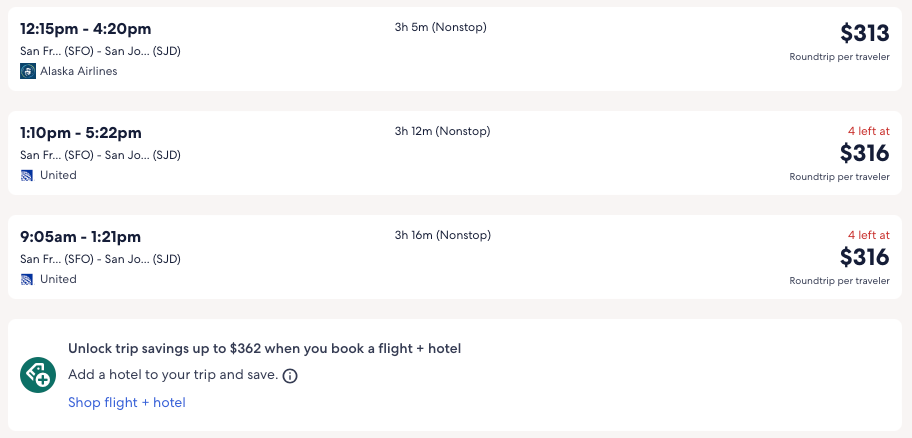
Task: Click the Alaska Airlines carrier name
Action: (78, 71)
